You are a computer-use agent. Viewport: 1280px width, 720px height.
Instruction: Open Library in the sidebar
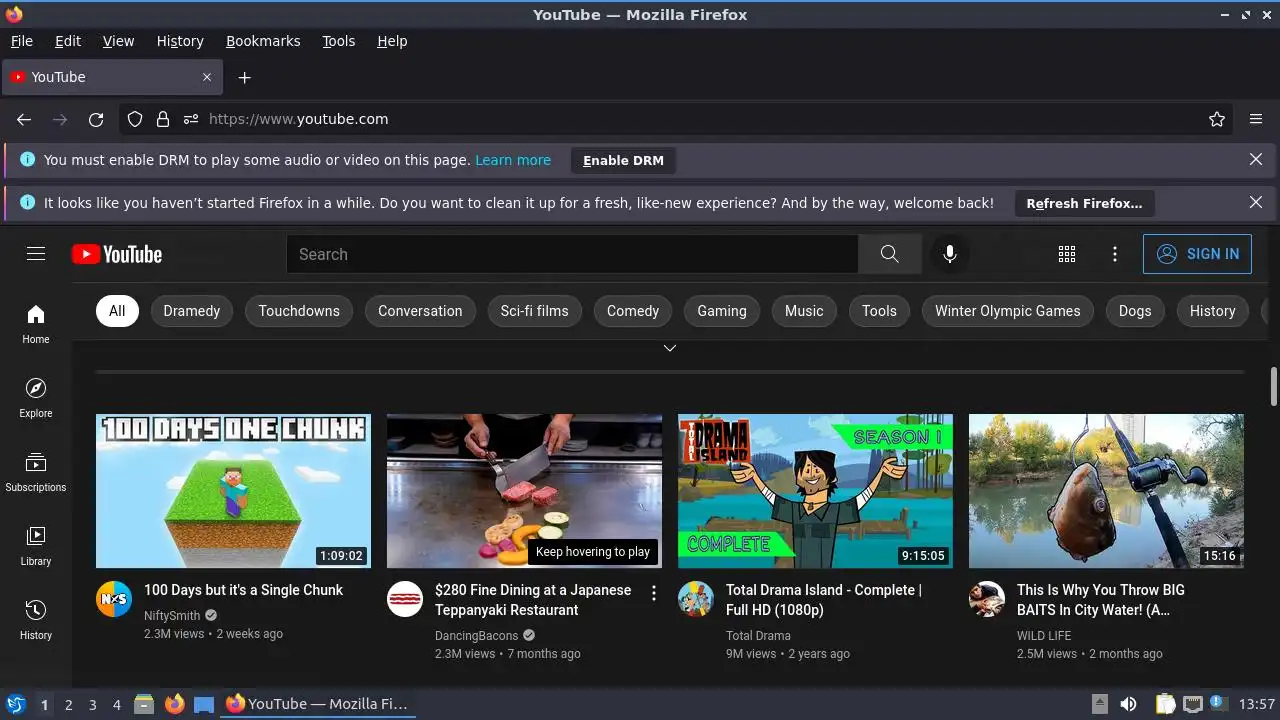(36, 547)
